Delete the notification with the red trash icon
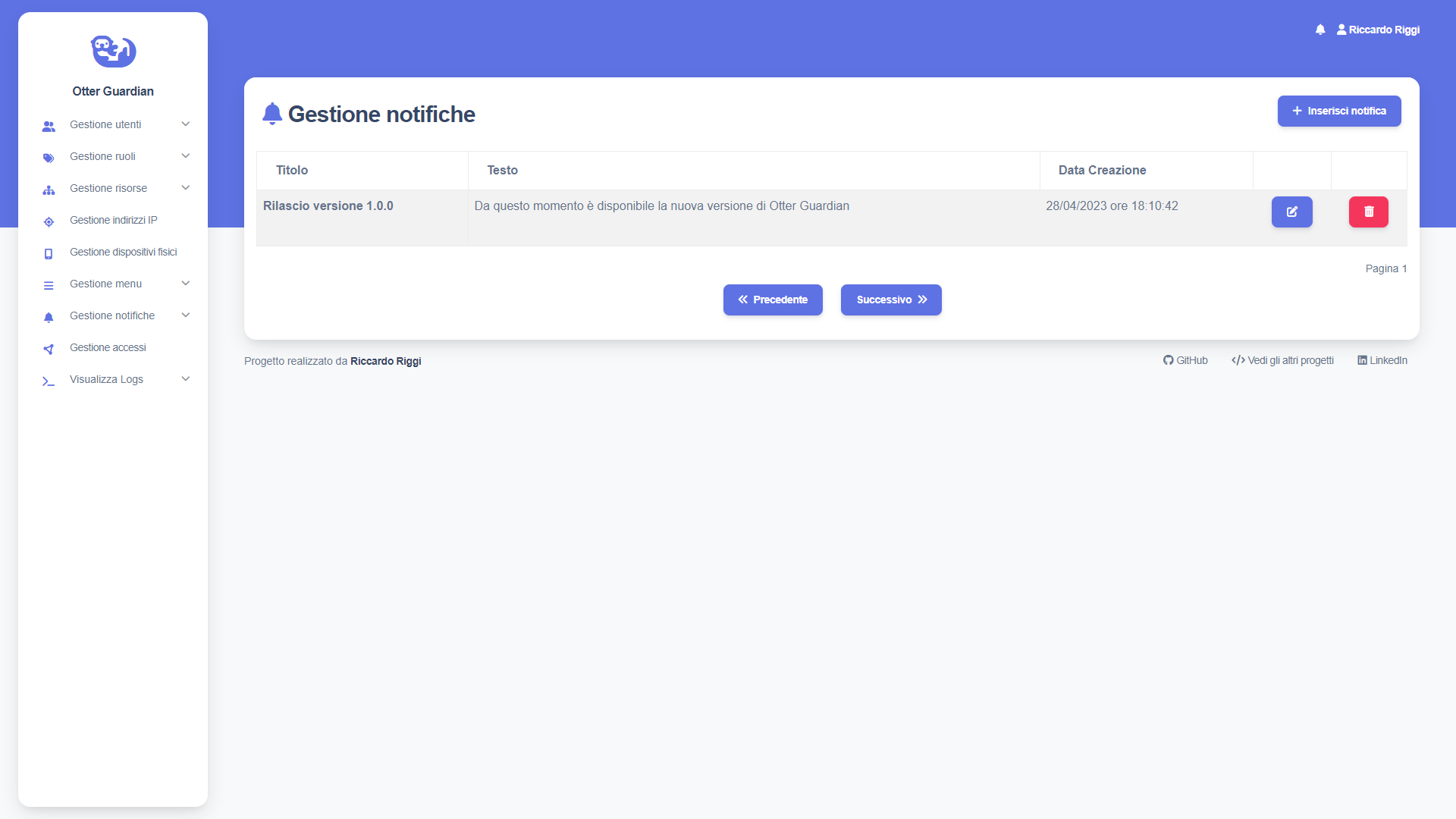This screenshot has width=1456, height=819. pyautogui.click(x=1368, y=212)
